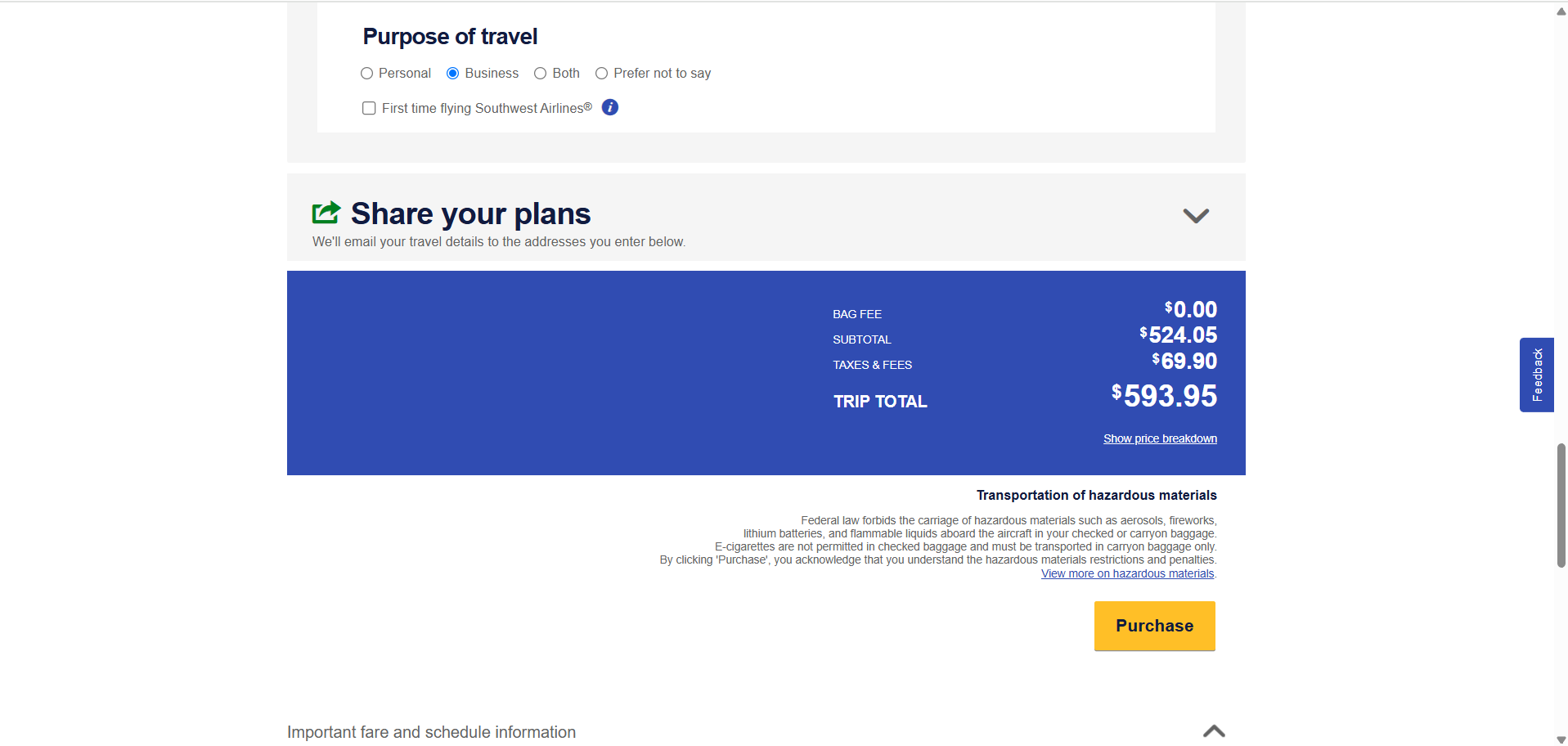Select the Personal travel purpose

[367, 74]
